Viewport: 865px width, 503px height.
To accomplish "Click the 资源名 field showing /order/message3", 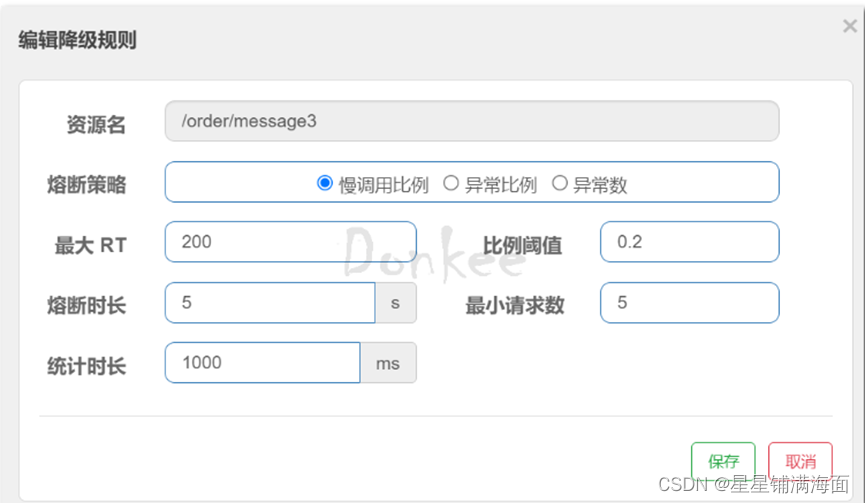I will click(472, 121).
